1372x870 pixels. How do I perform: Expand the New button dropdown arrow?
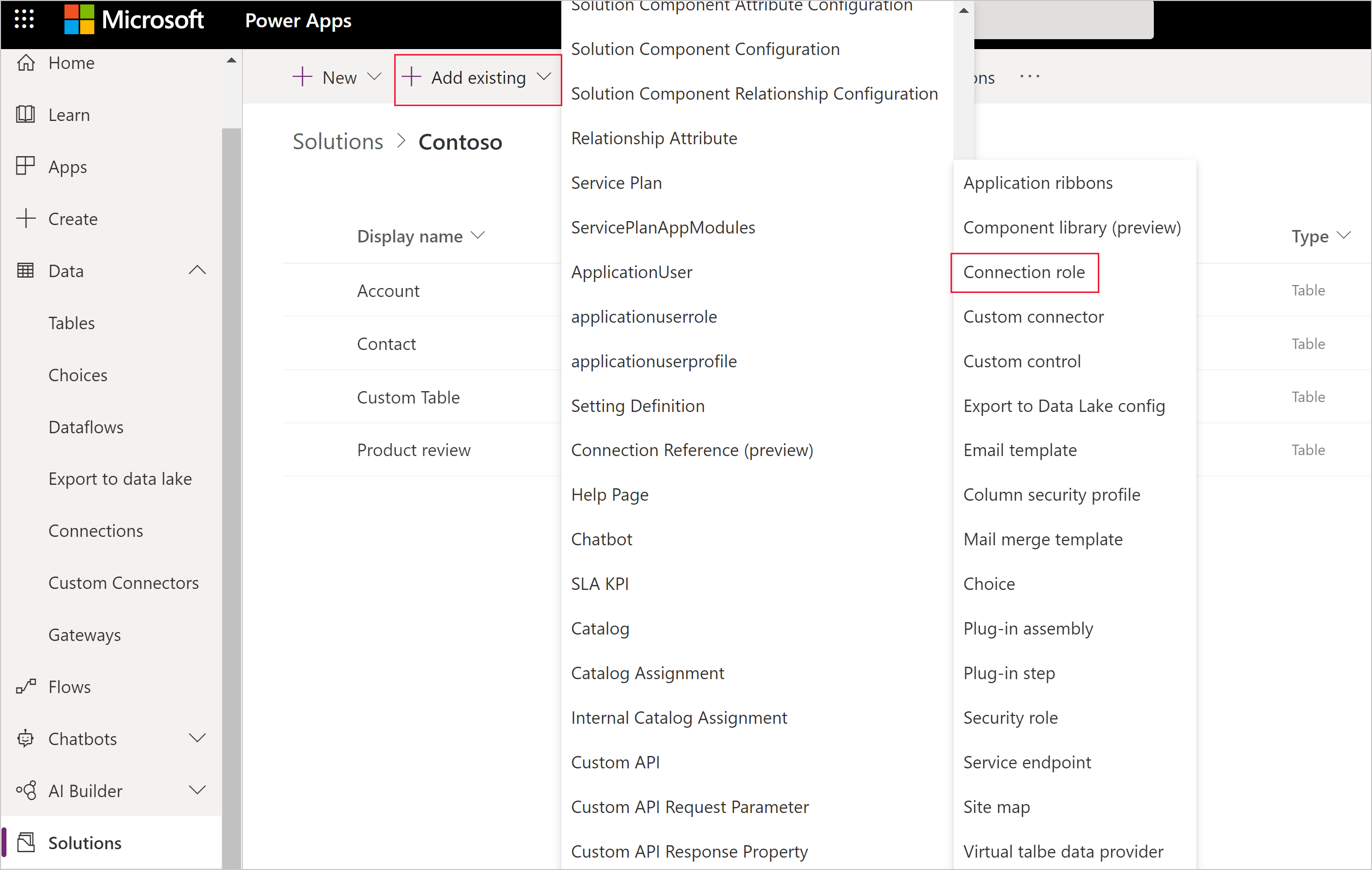click(x=371, y=77)
